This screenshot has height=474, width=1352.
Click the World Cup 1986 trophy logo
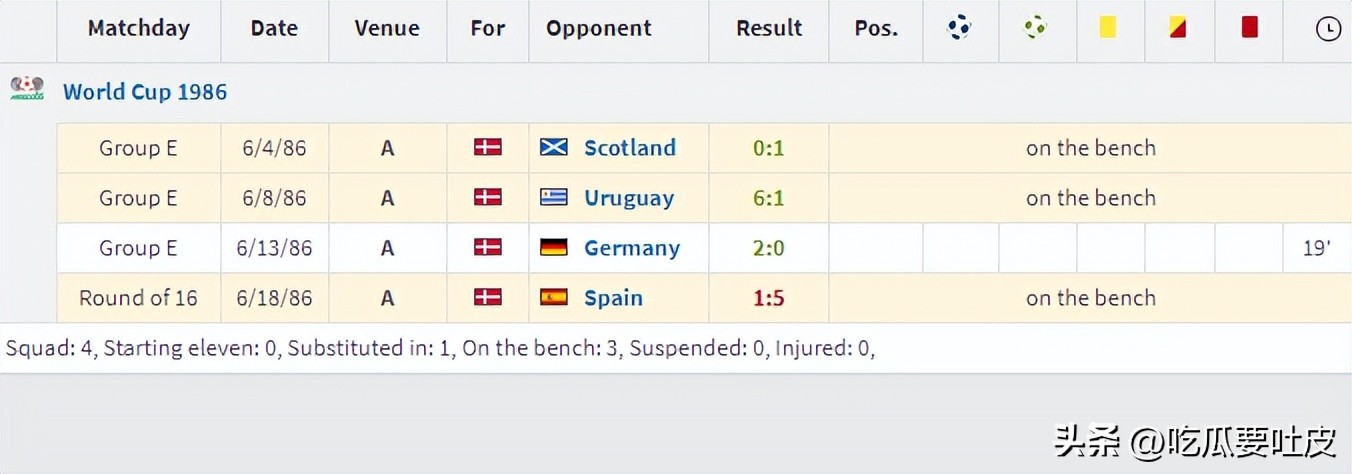point(27,90)
